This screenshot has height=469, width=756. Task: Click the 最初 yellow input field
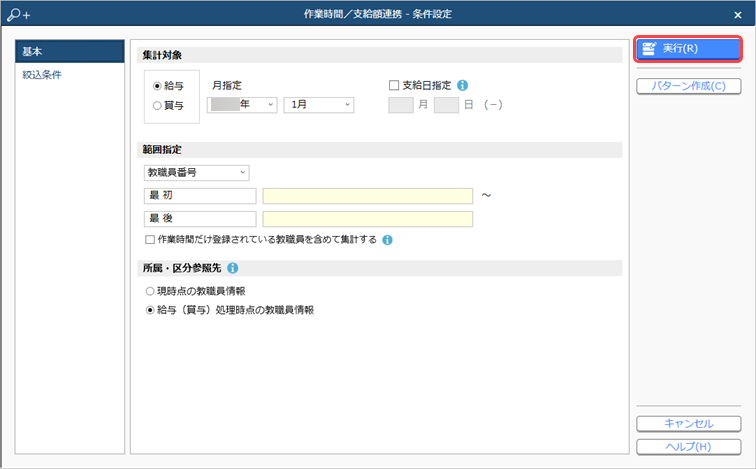[367, 196]
